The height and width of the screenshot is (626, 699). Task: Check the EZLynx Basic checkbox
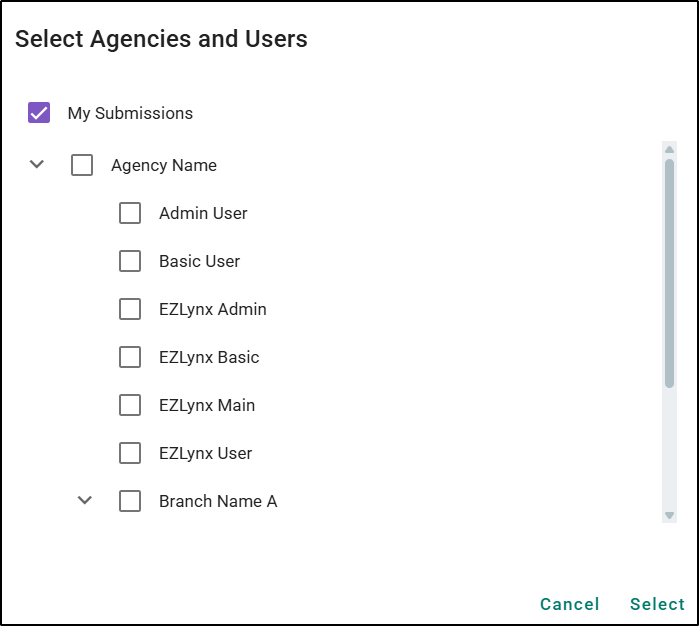point(130,357)
